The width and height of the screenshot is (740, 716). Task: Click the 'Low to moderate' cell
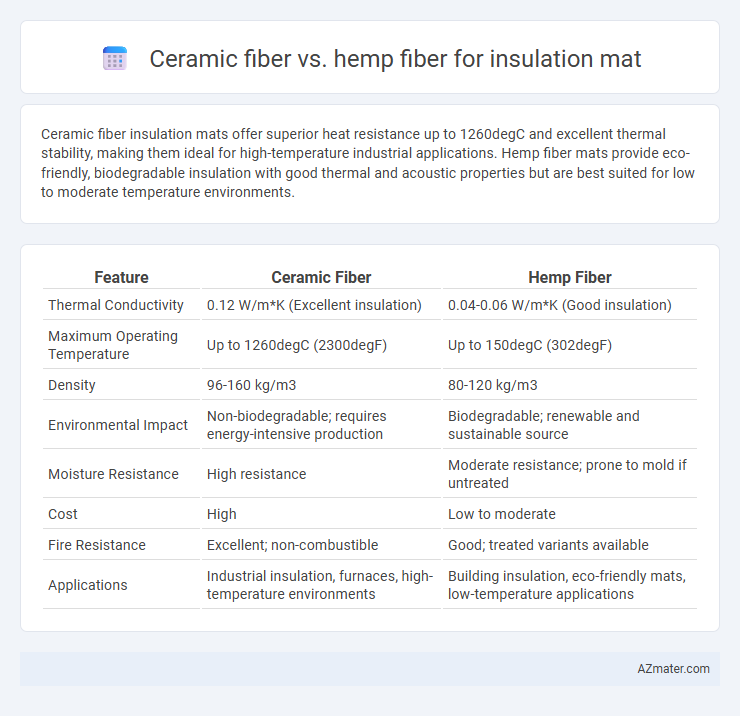(502, 514)
